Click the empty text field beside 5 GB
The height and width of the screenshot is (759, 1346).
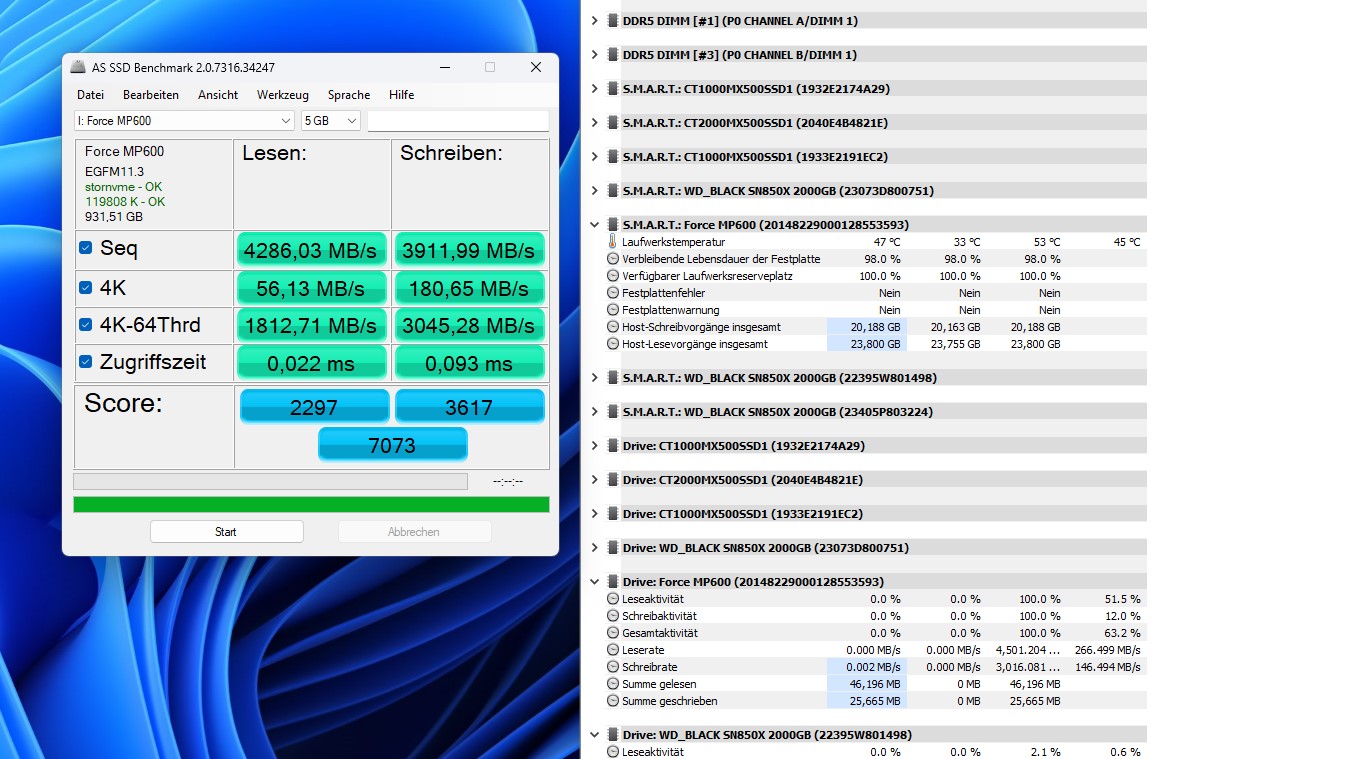pyautogui.click(x=458, y=120)
